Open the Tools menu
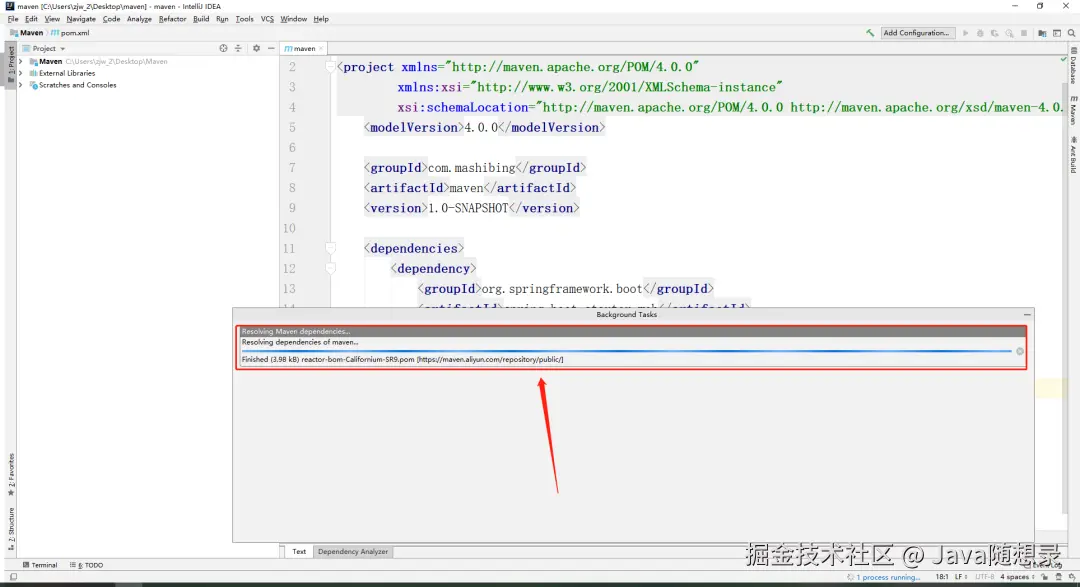Image resolution: width=1080 pixels, height=587 pixels. click(x=245, y=19)
